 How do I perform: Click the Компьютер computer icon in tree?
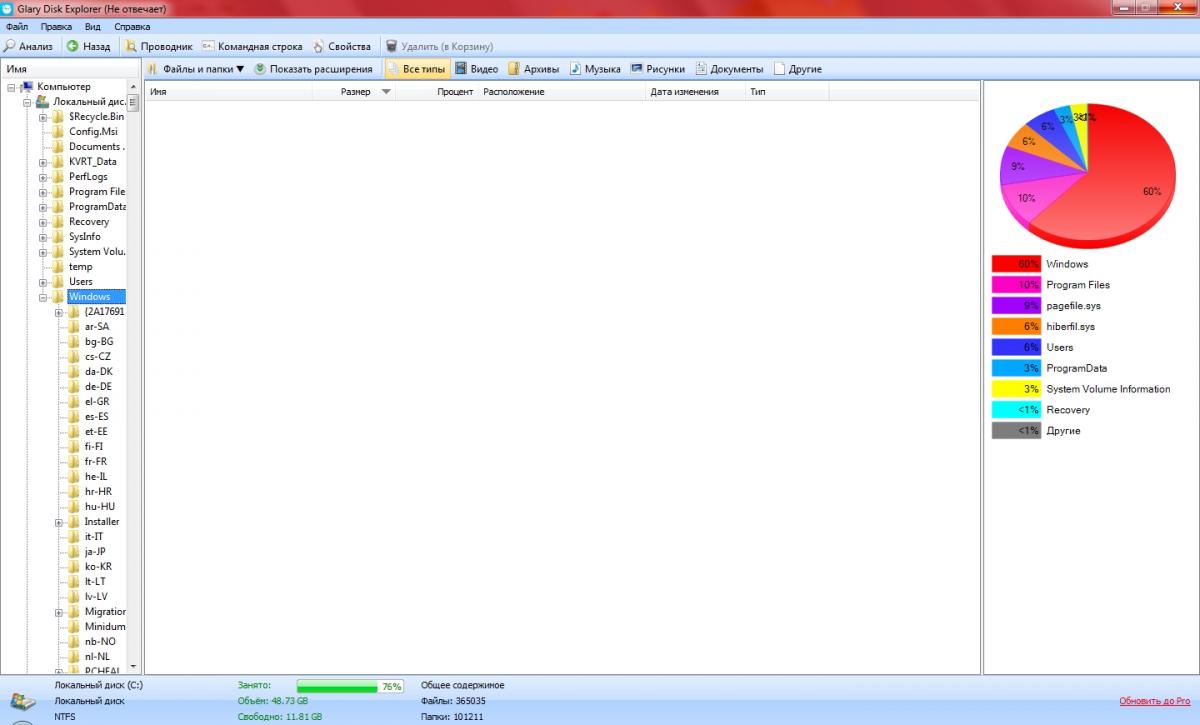(27, 87)
